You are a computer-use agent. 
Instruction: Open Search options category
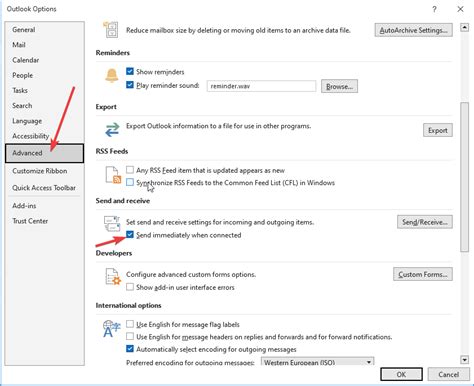44,106
